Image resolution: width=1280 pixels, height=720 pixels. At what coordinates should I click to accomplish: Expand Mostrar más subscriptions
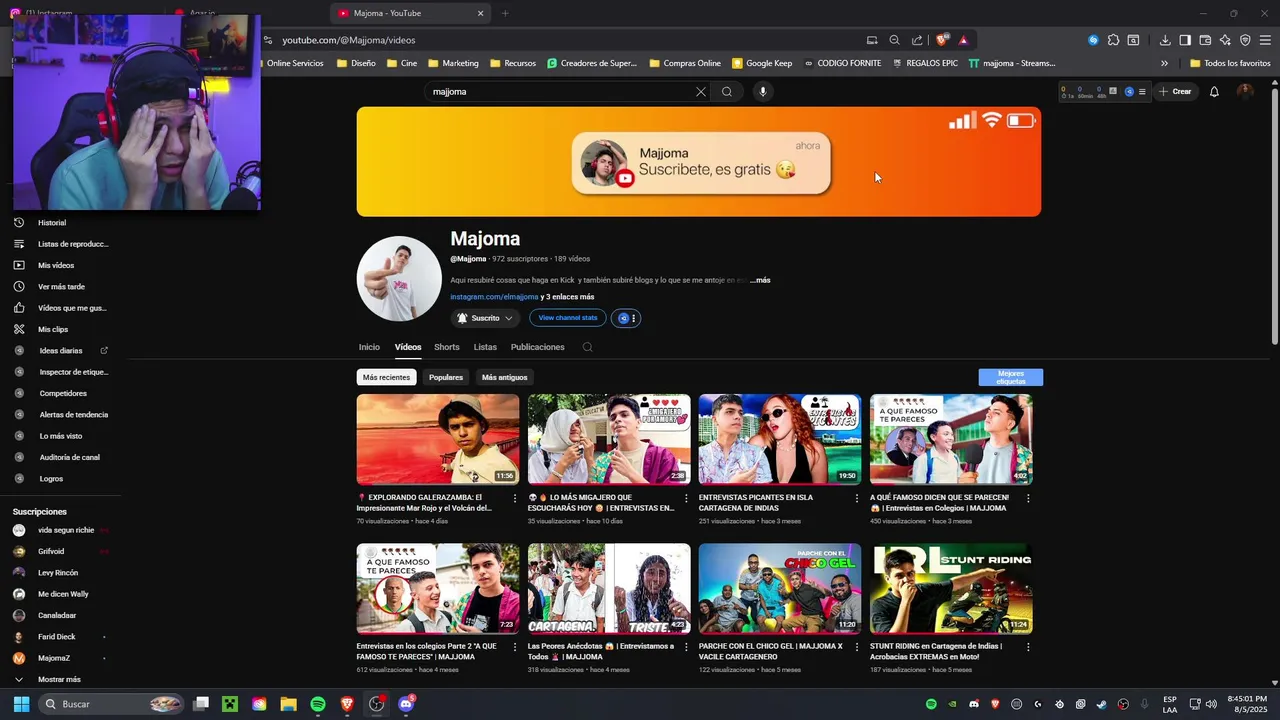coord(60,679)
